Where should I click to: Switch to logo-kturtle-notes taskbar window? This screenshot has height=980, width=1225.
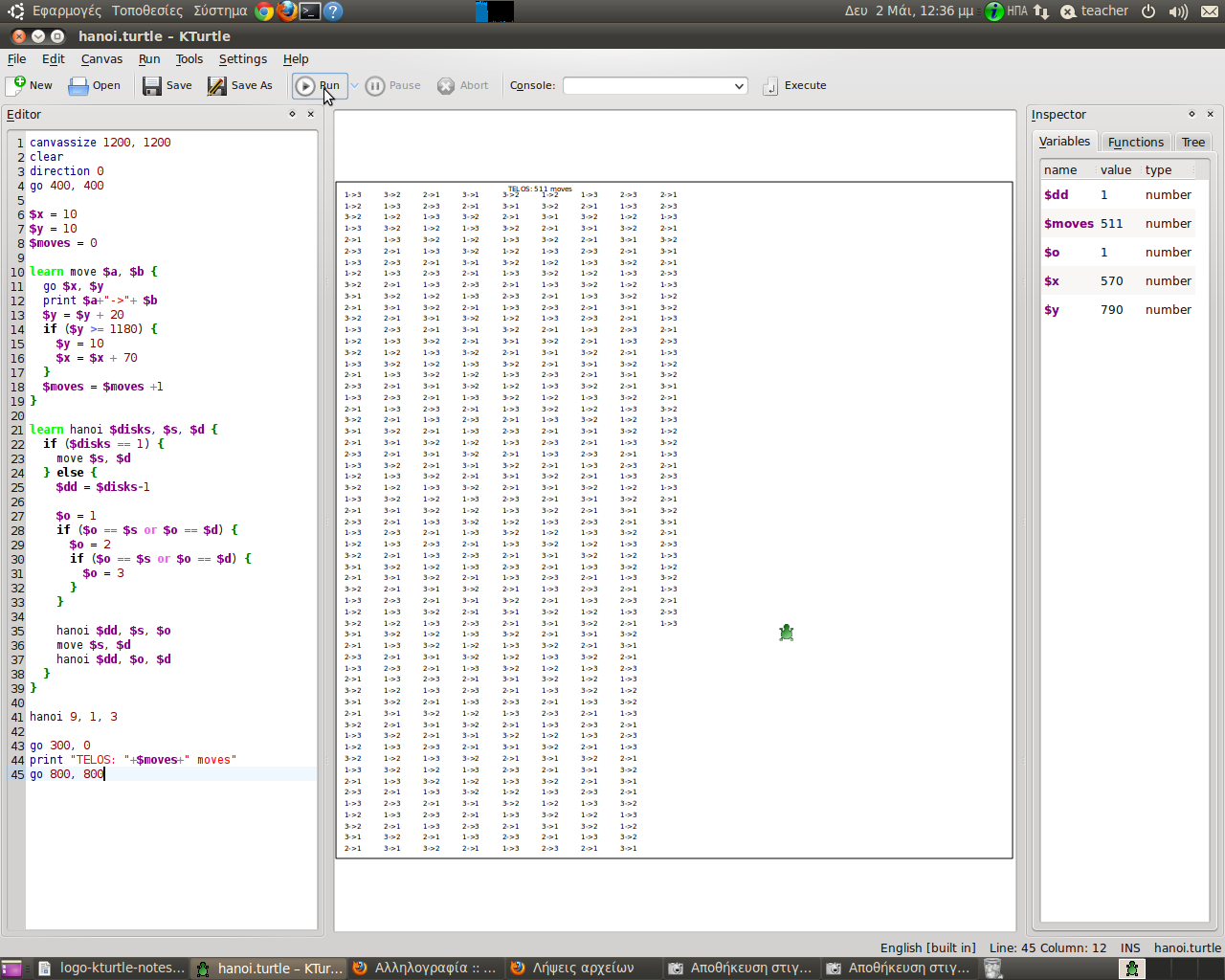tap(112, 968)
